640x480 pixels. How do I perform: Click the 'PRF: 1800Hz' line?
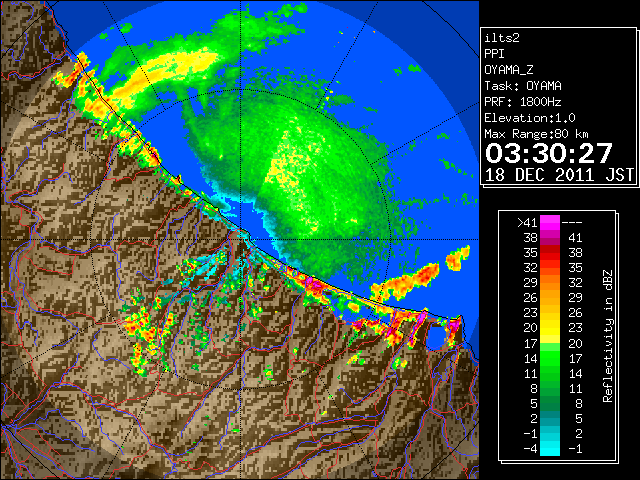click(523, 102)
